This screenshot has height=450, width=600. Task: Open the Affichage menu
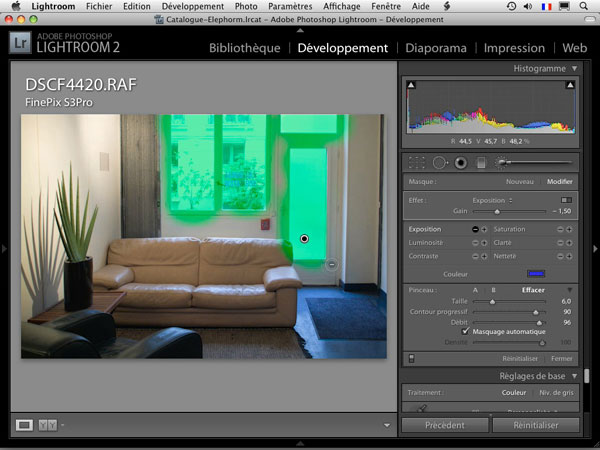click(x=342, y=7)
